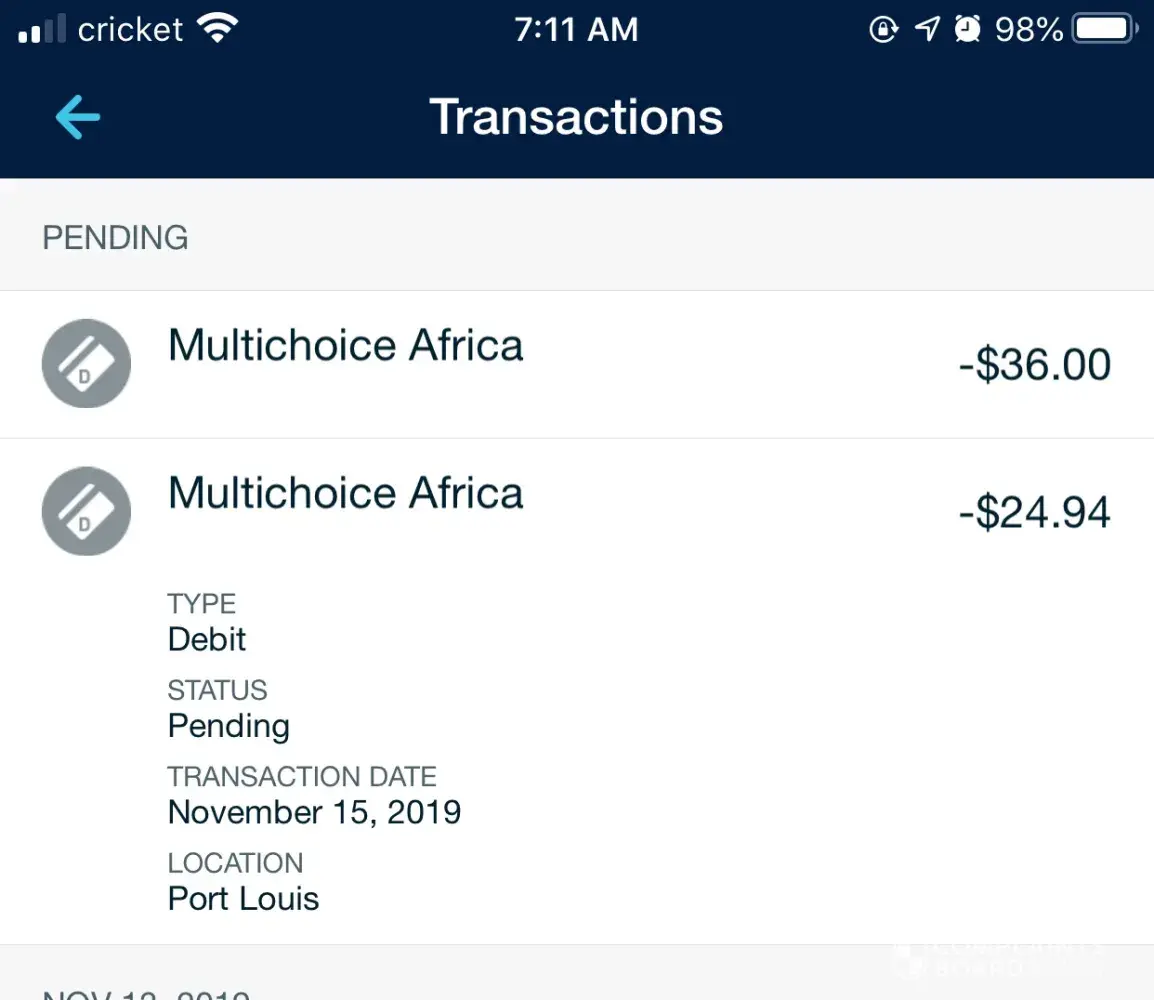Tap the rotation lock status icon
Screen dimensions: 1154x1000
(x=884, y=30)
